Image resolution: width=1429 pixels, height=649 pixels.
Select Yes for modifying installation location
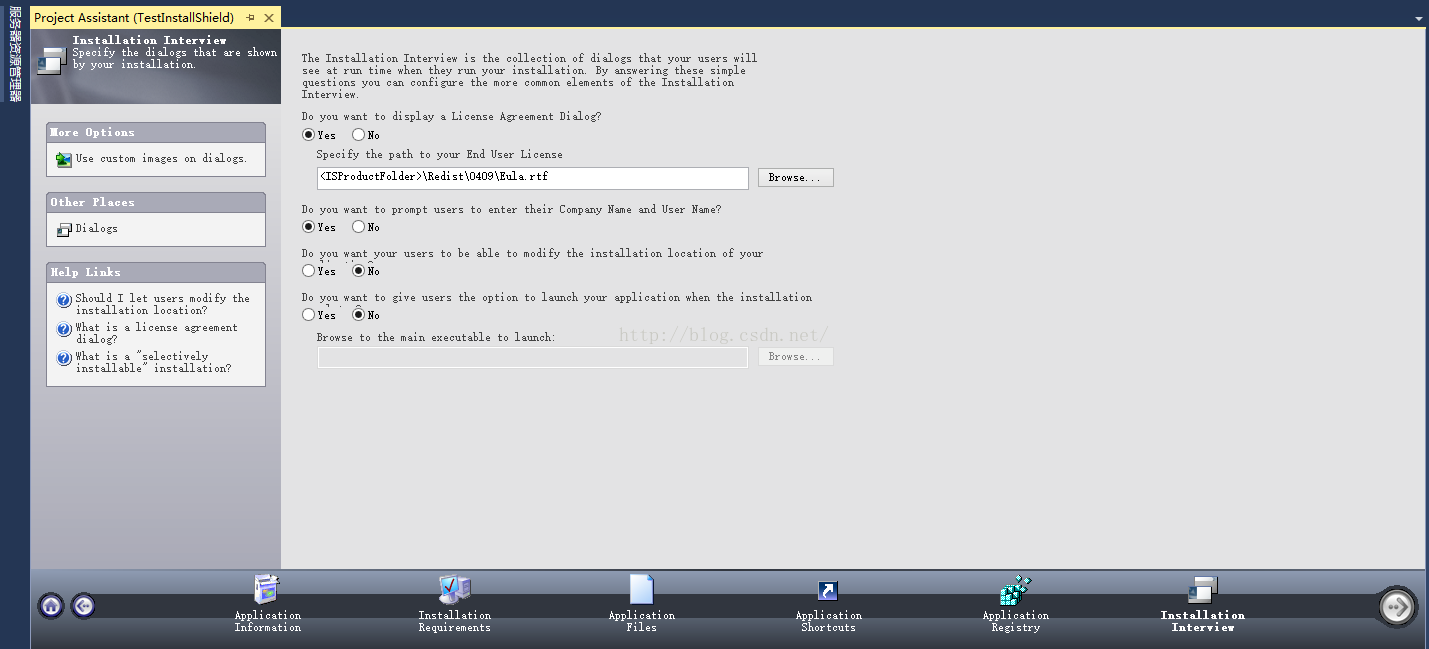tap(308, 271)
